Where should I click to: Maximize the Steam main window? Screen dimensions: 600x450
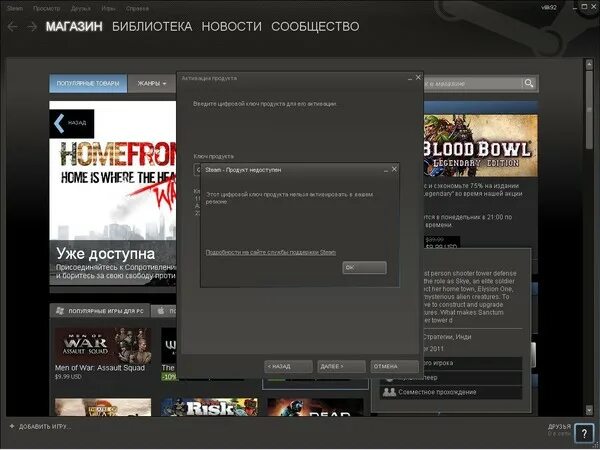(x=584, y=7)
